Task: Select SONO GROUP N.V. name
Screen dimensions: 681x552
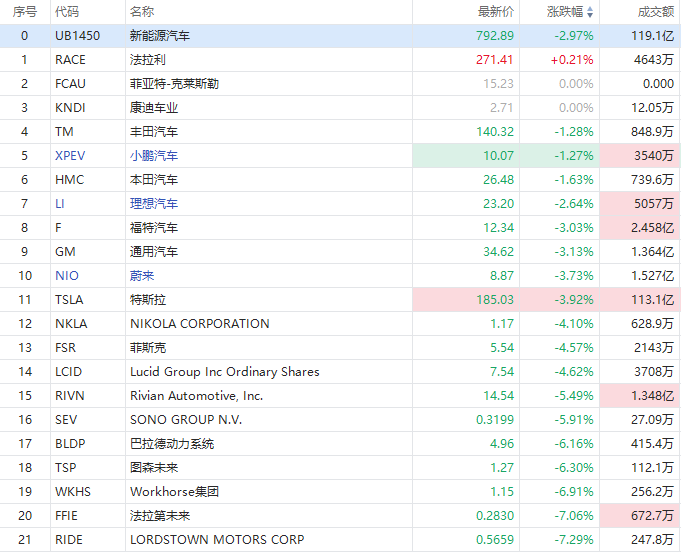Action: pyautogui.click(x=186, y=420)
